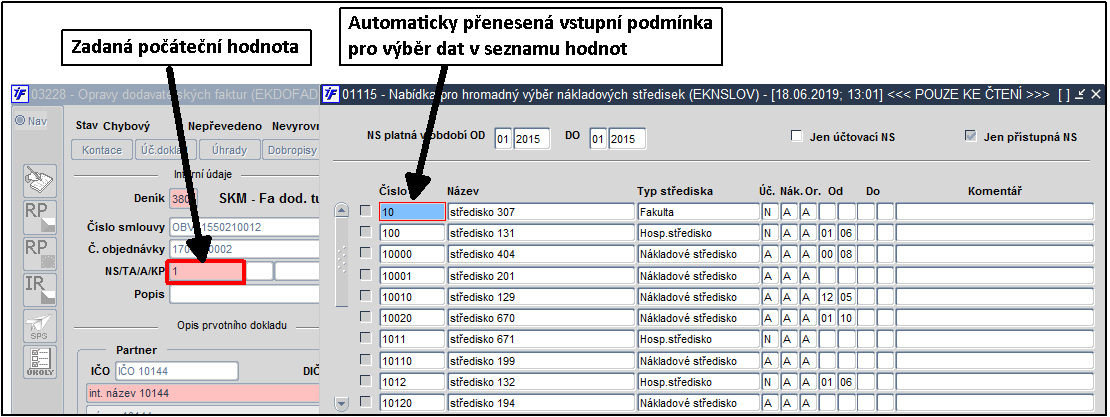Open the ÚKOLY tasks checklist icon
The image size is (1110, 417).
click(40, 362)
